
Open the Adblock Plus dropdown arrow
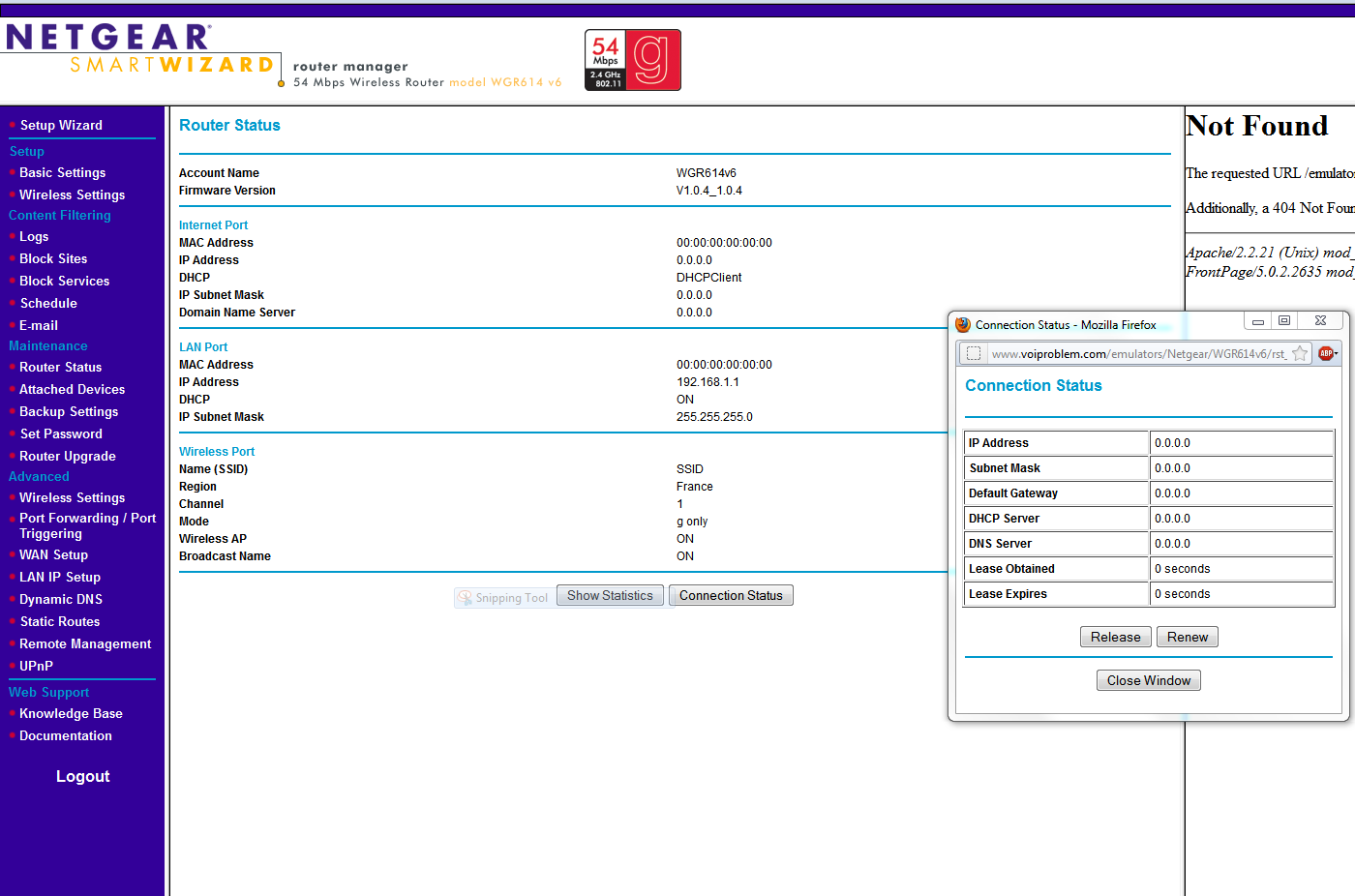click(x=1337, y=354)
